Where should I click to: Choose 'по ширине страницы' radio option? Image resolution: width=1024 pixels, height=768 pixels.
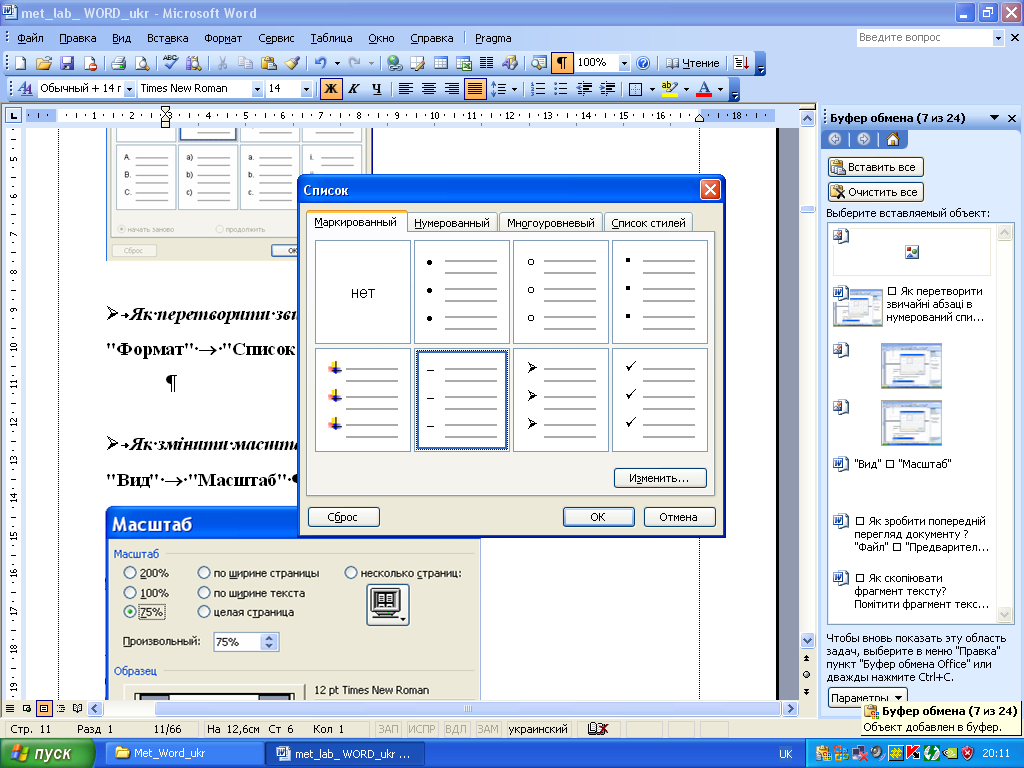tap(204, 573)
